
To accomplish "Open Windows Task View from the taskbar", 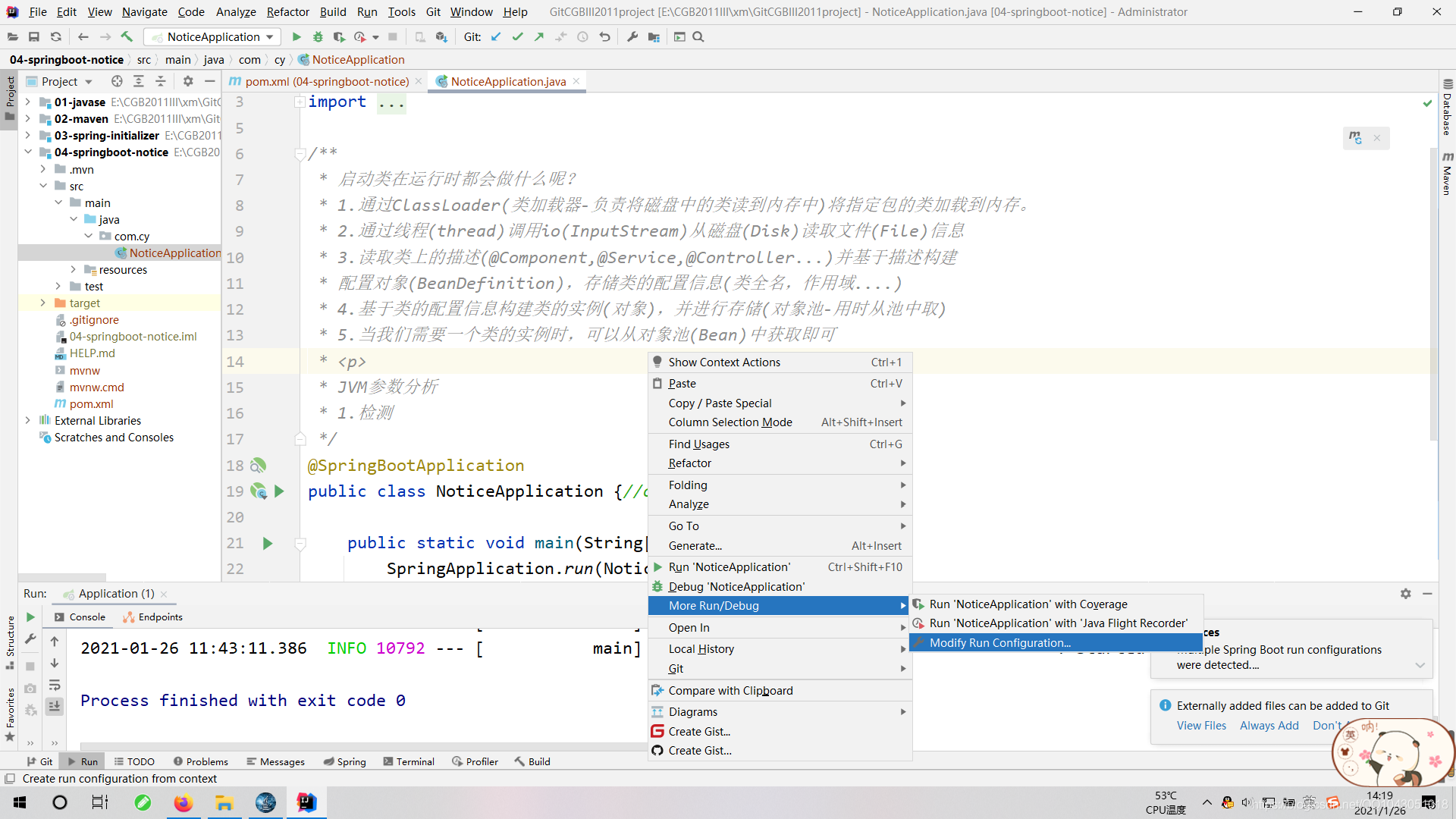I will click(100, 802).
